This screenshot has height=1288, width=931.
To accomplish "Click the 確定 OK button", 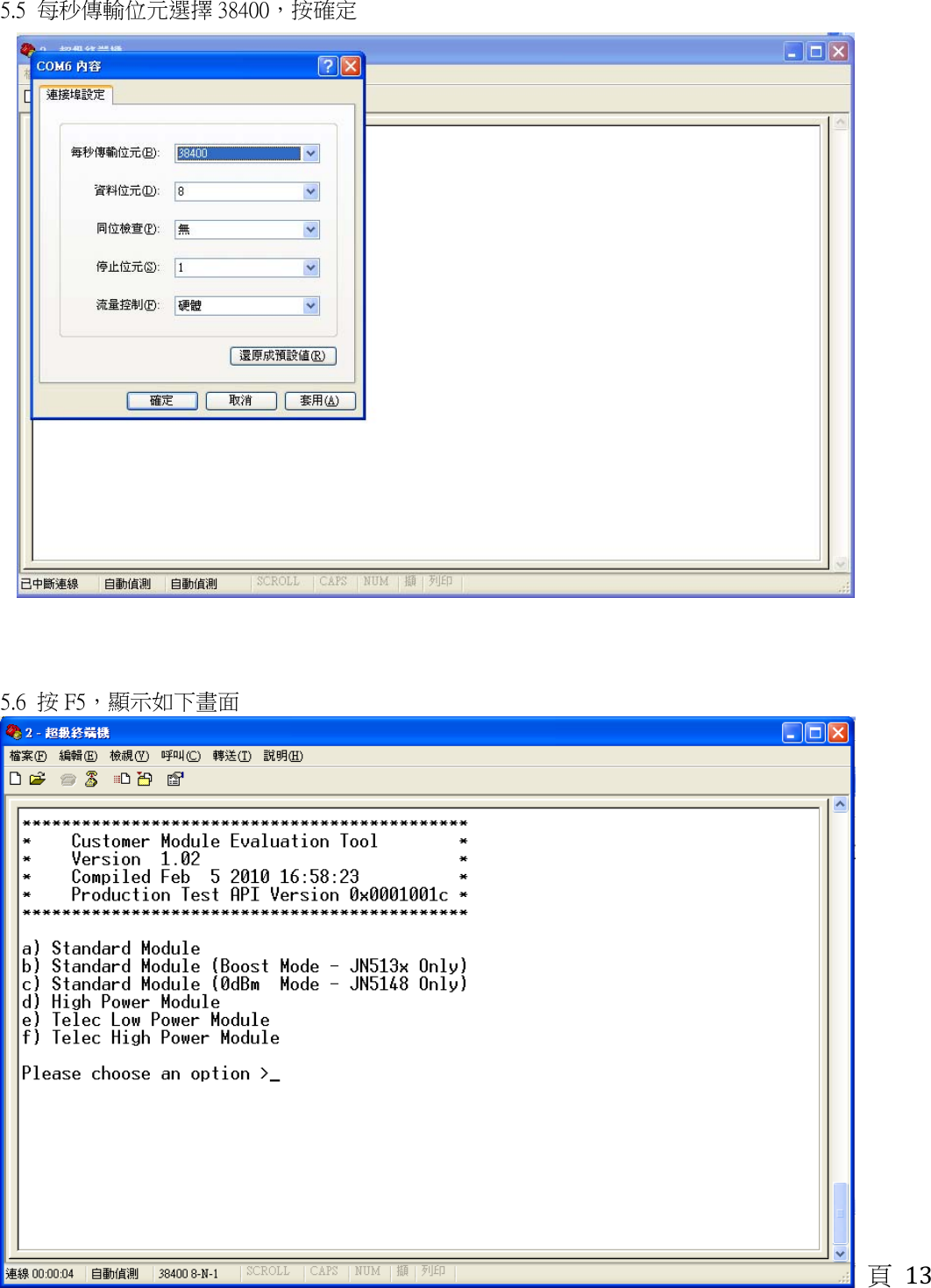I will point(162,401).
